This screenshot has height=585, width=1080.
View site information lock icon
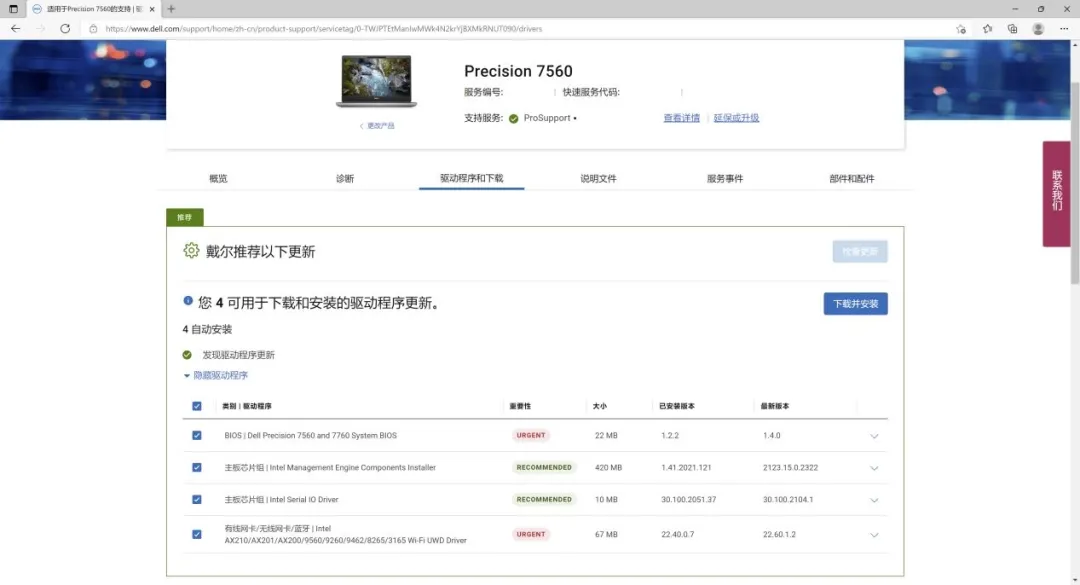tap(93, 29)
